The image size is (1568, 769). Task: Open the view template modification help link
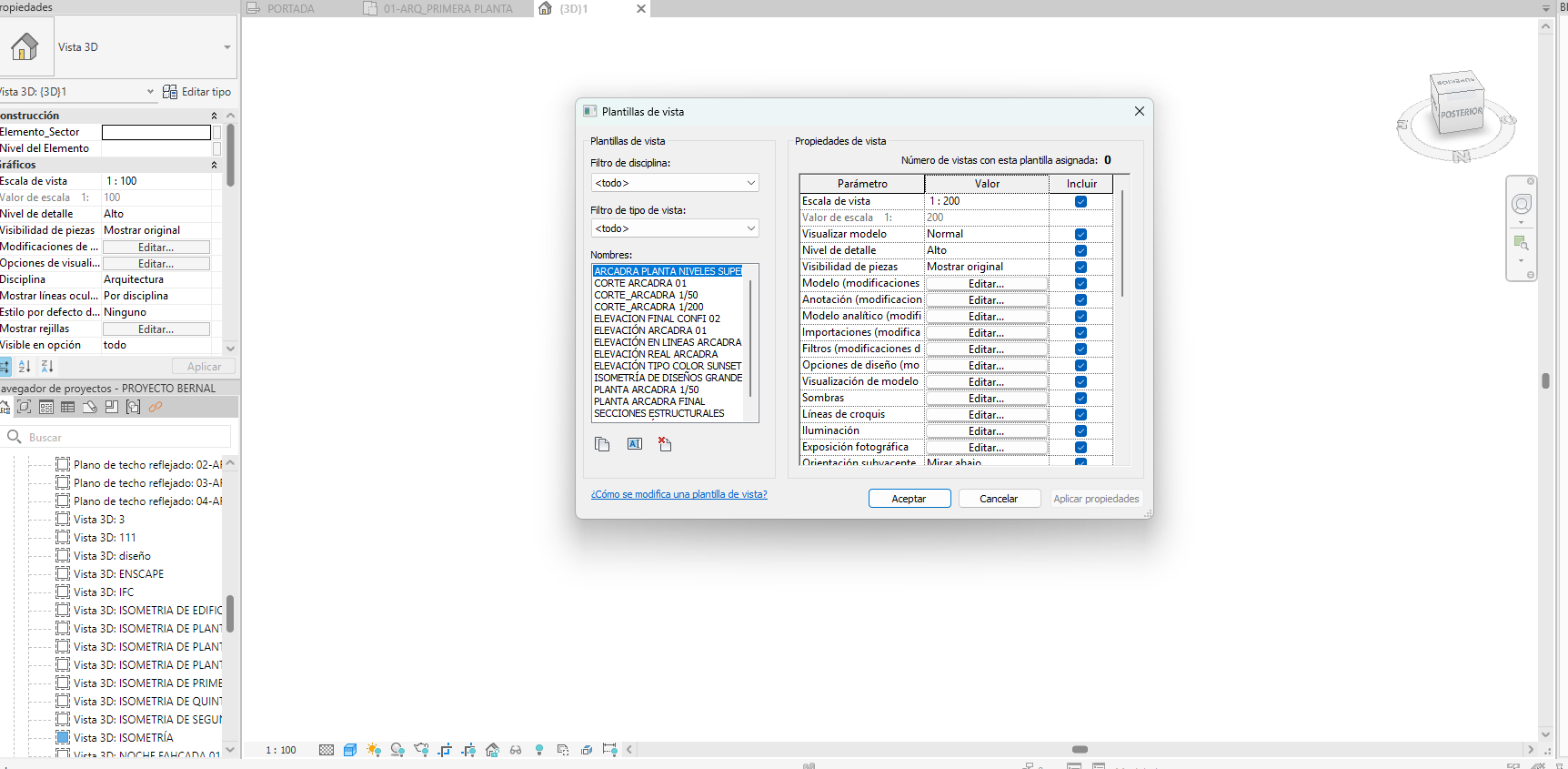(679, 494)
